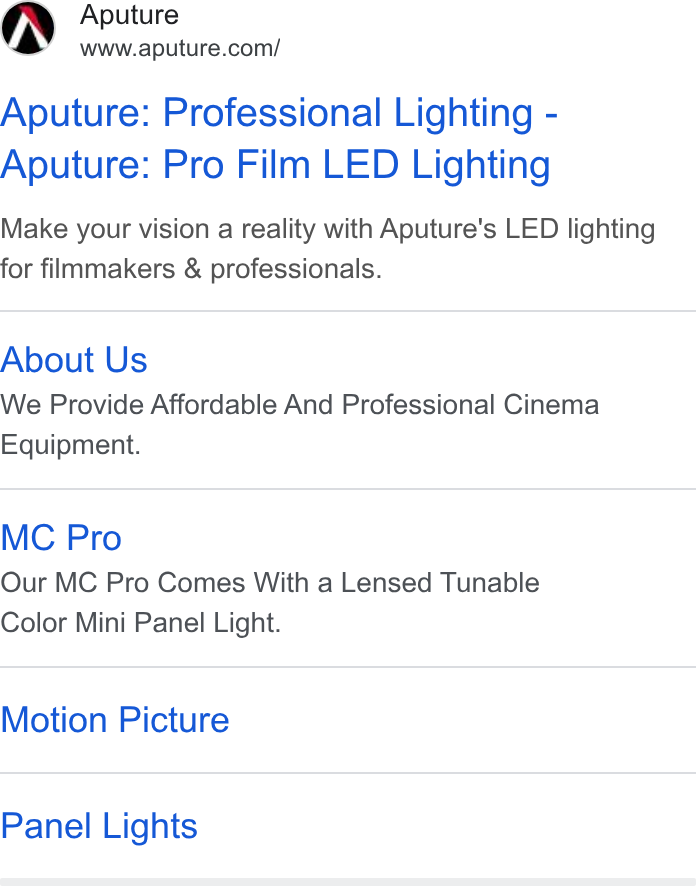Click the word 'Pro' in MC Pro heading
This screenshot has width=696, height=886.
pyautogui.click(x=94, y=538)
